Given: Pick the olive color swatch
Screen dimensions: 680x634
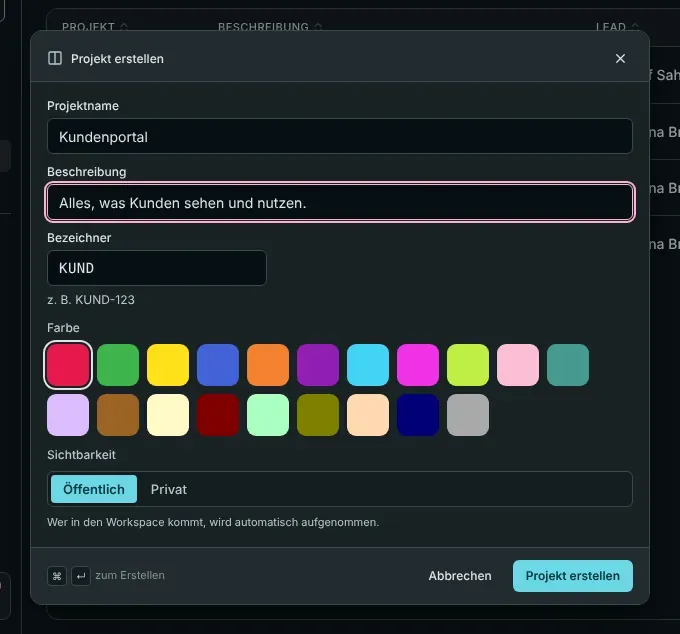Looking at the screenshot, I should pyautogui.click(x=318, y=415).
